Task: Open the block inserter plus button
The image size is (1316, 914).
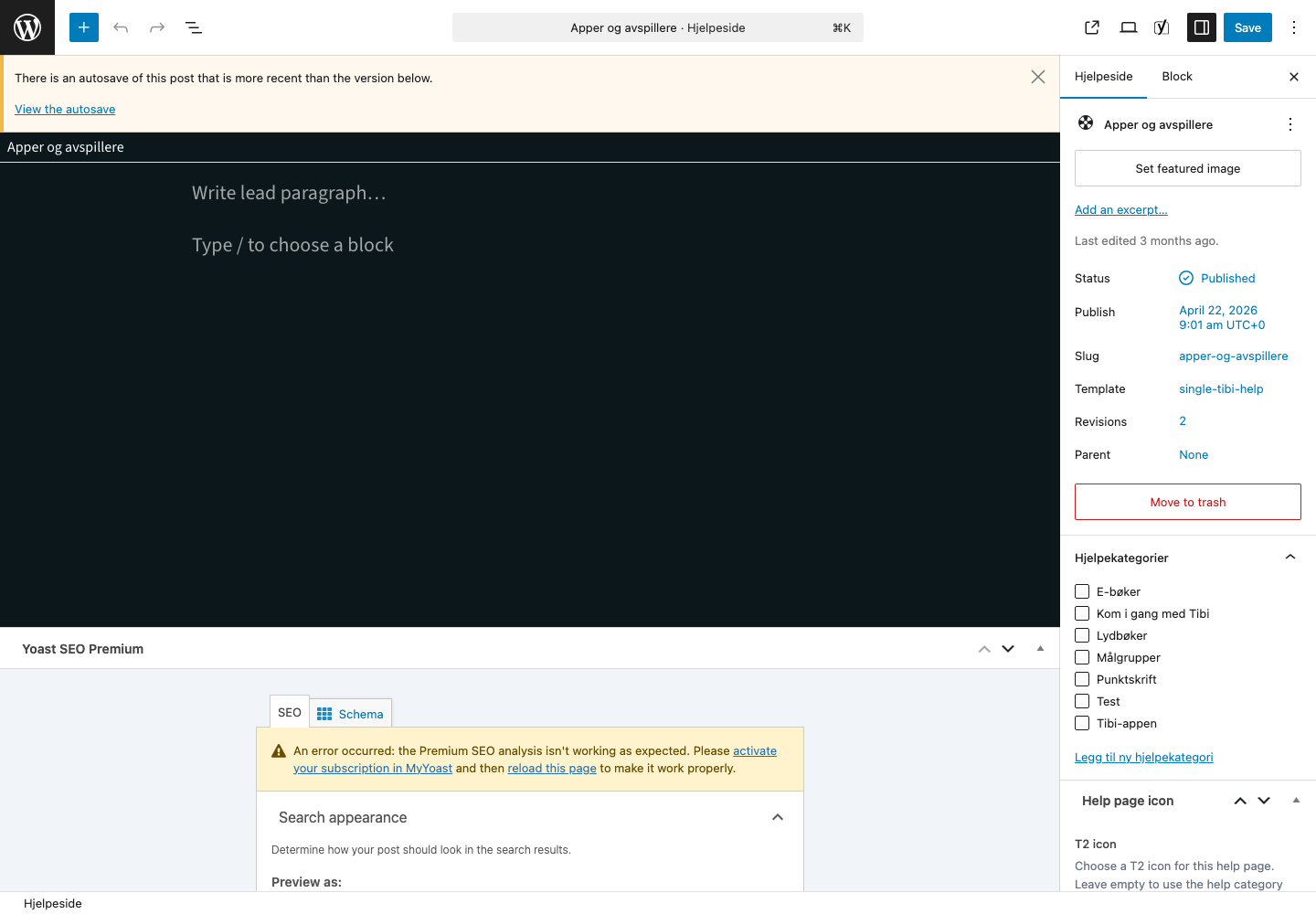Action: [84, 27]
